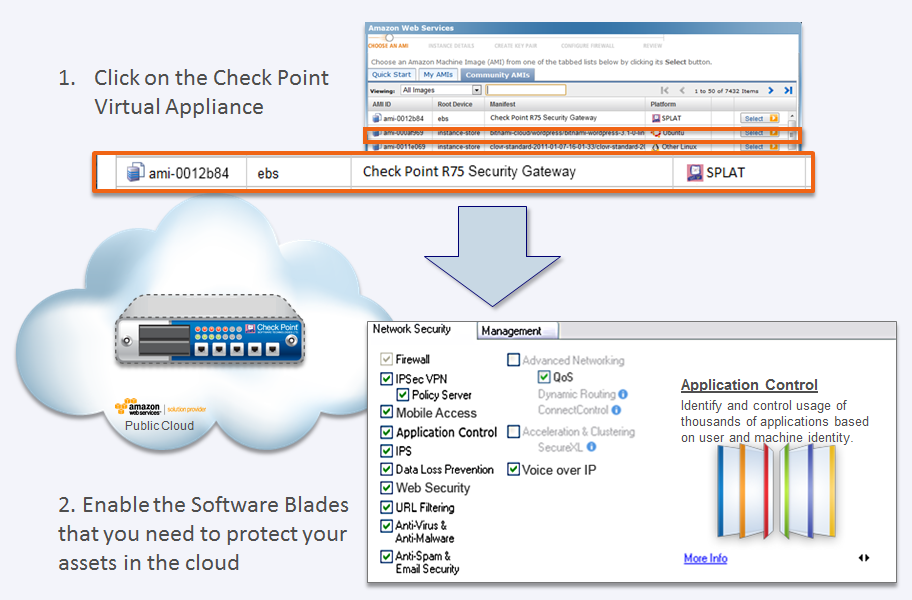Click the Check Point appliance image in cloud

click(209, 330)
